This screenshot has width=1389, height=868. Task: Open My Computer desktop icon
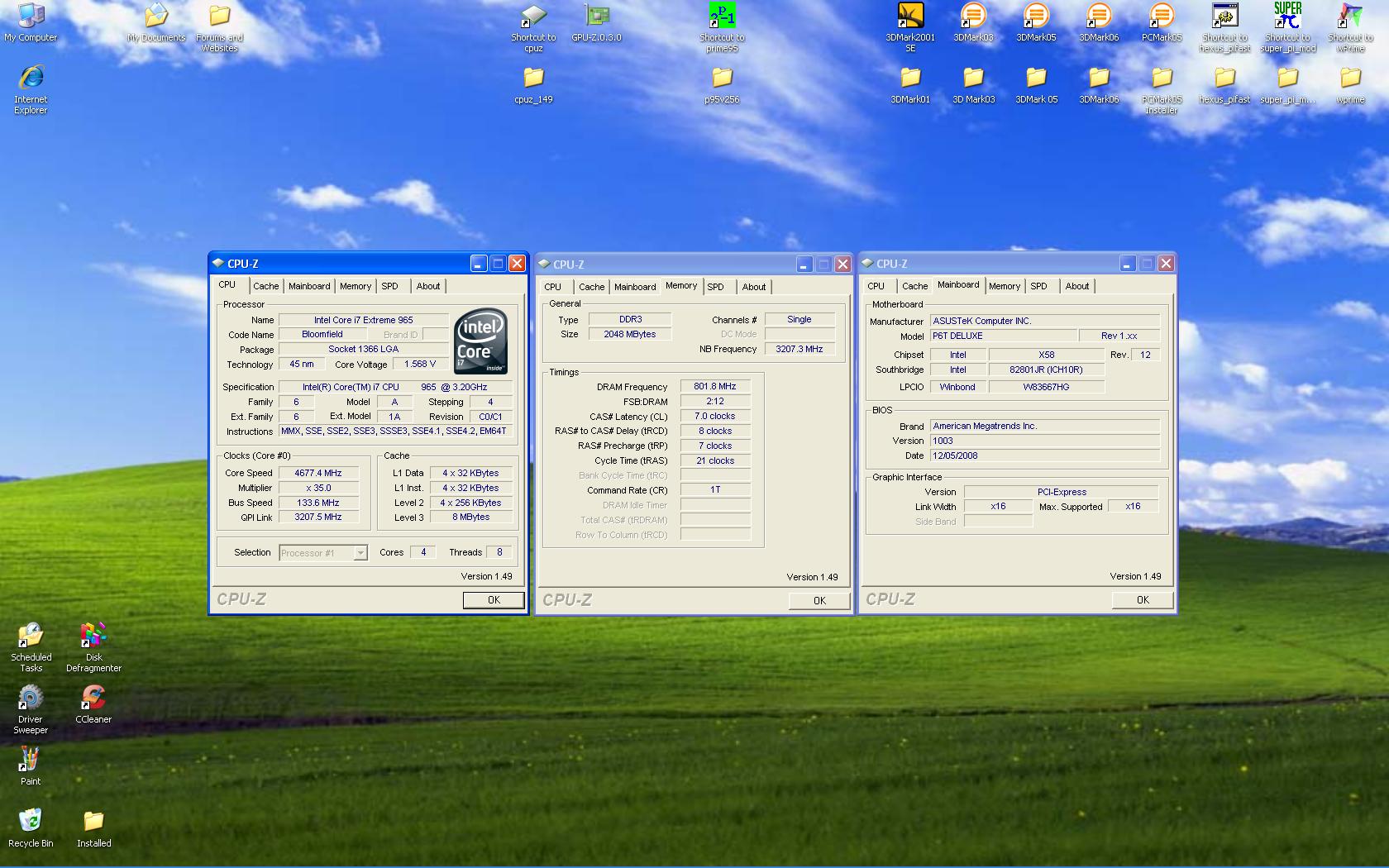point(31,23)
